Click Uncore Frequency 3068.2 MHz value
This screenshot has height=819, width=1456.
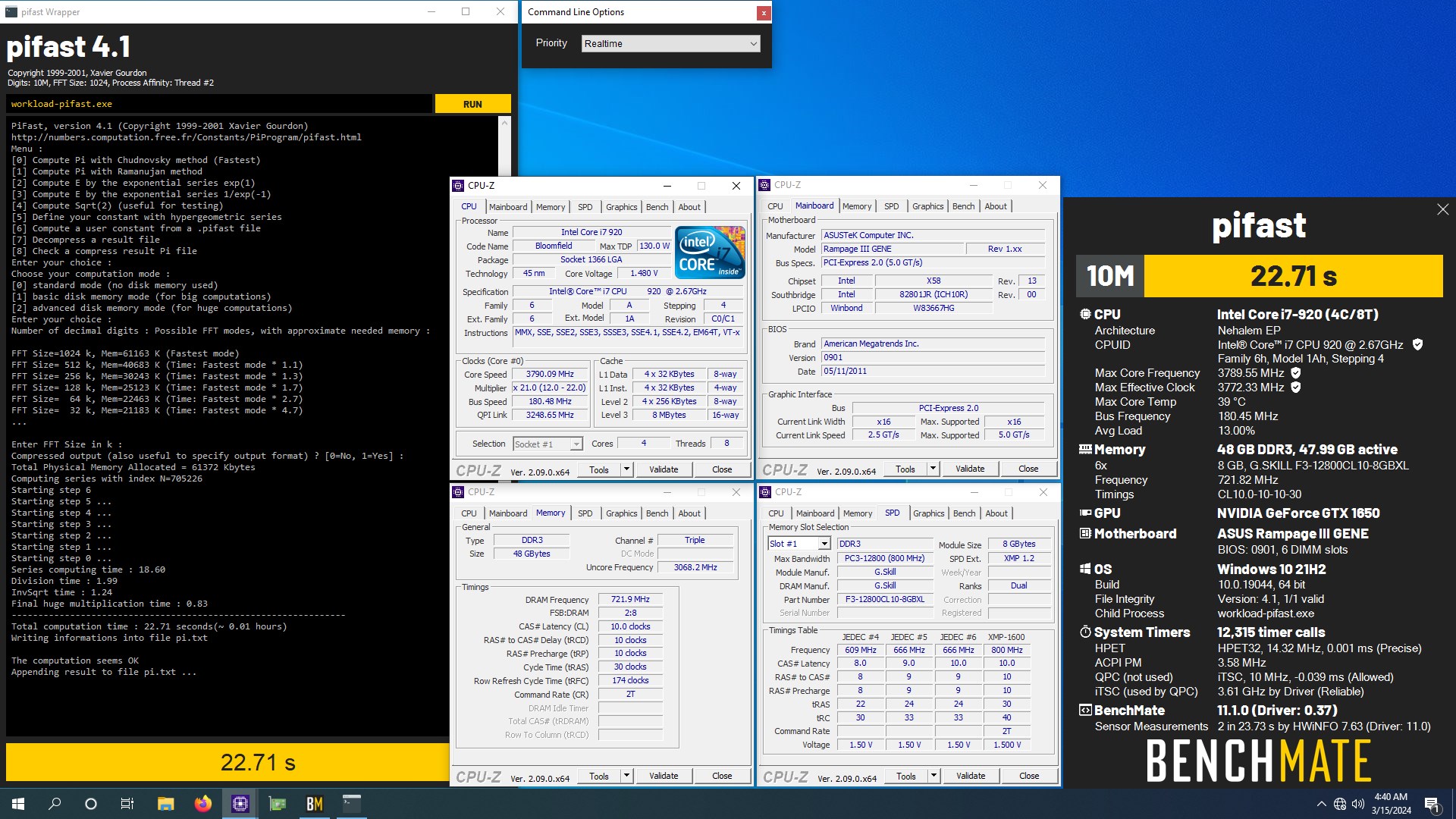(695, 567)
